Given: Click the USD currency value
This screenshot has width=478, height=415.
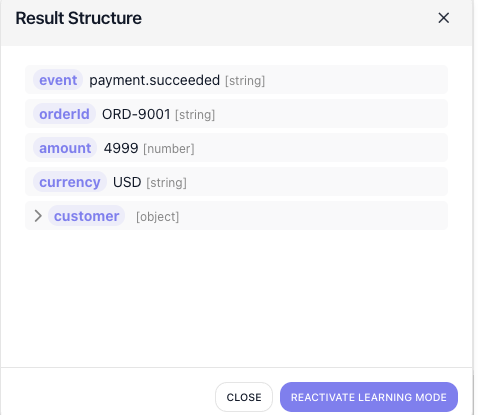Looking at the screenshot, I should 127,182.
